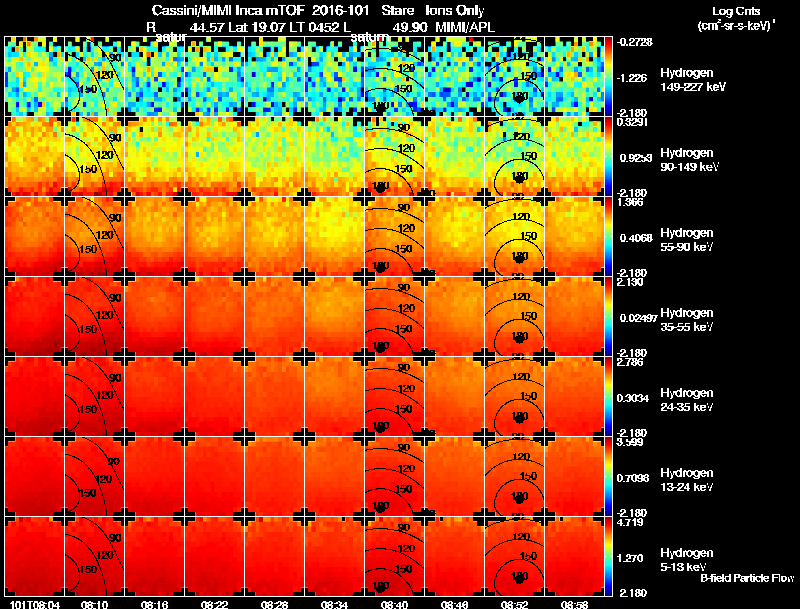Click the 'Hydrogen 149-227 keV' row label
Image resolution: width=800 pixels, height=609 pixels.
pyautogui.click(x=693, y=80)
